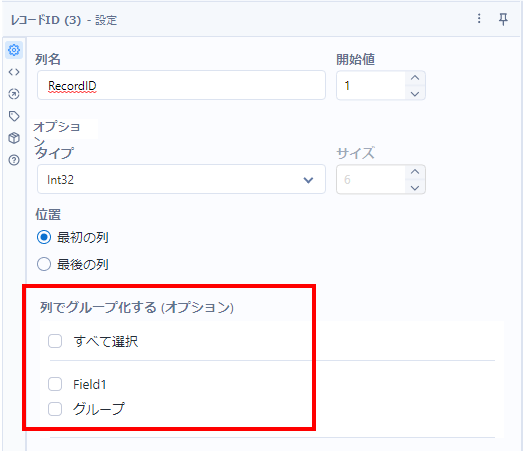Decrease the 開始値 start value
The height and width of the screenshot is (451, 523).
point(415,94)
